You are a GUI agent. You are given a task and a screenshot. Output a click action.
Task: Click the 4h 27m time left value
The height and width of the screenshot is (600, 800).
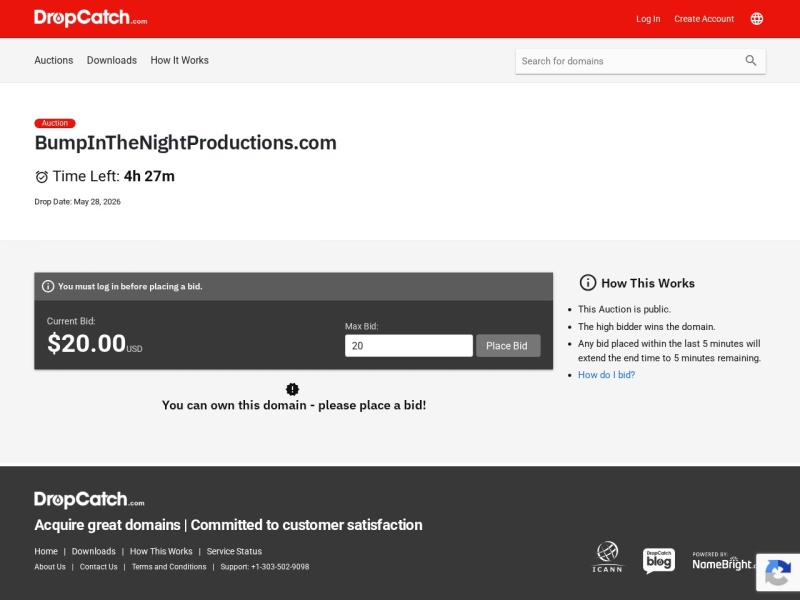point(149,177)
